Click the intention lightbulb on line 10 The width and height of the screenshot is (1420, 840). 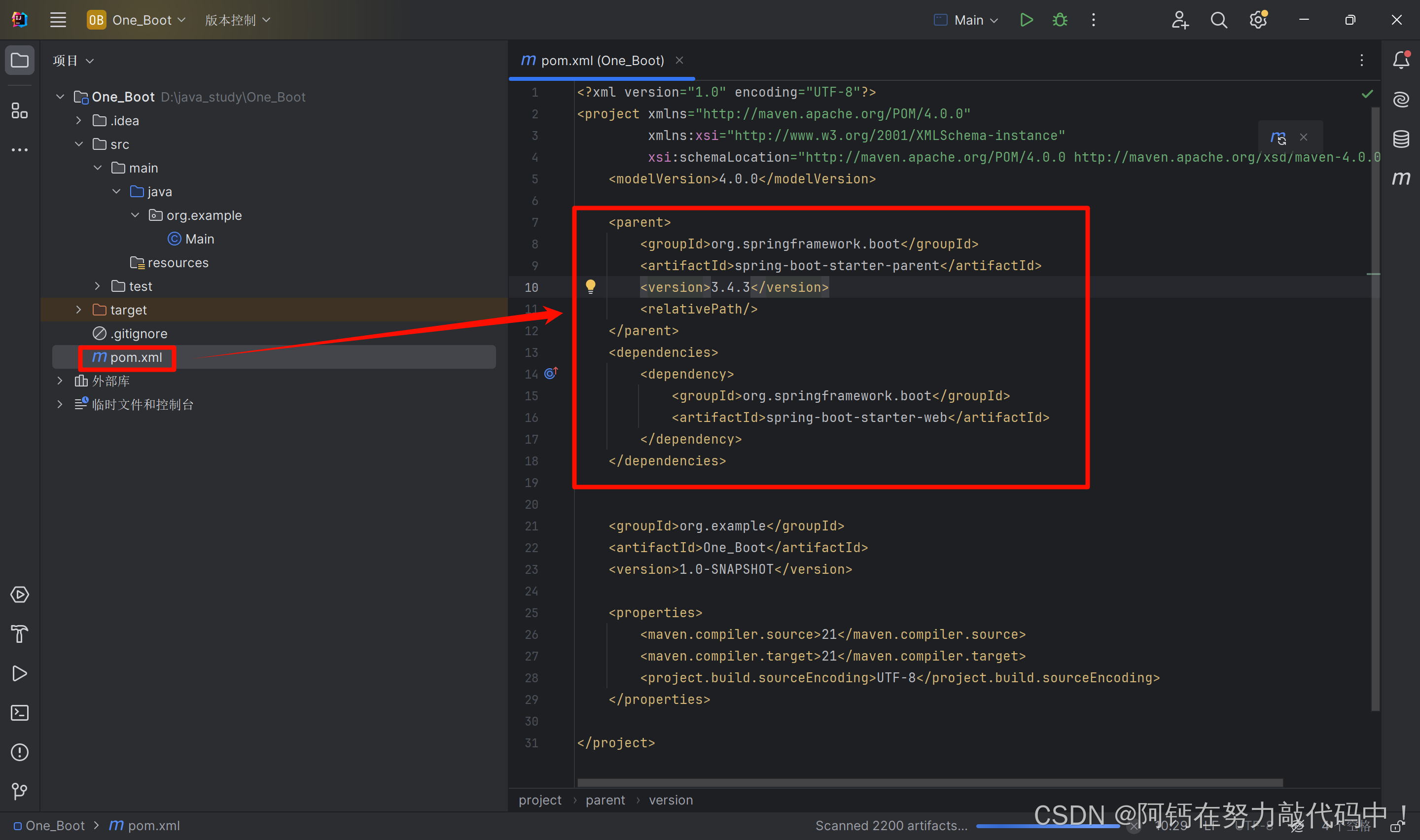(x=590, y=286)
